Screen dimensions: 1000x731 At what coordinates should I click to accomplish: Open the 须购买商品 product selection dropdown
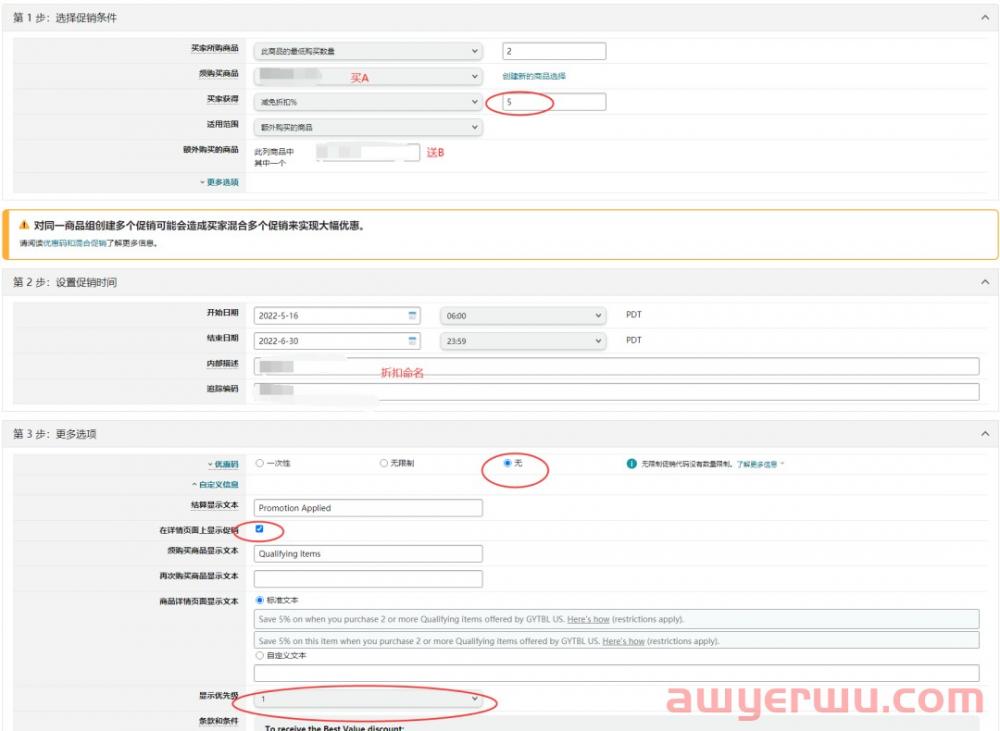point(368,77)
